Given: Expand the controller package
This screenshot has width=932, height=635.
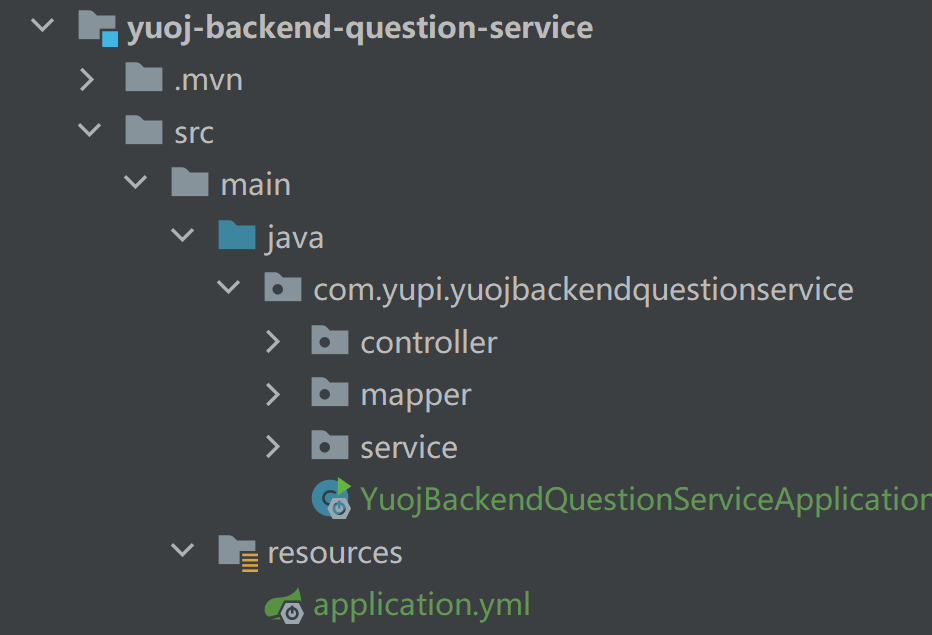Looking at the screenshot, I should pos(275,342).
